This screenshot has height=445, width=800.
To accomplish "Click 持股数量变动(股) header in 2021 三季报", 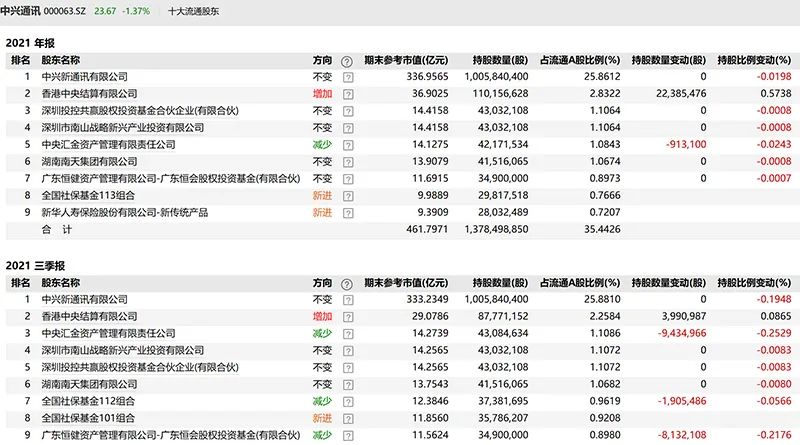I will 669,283.
